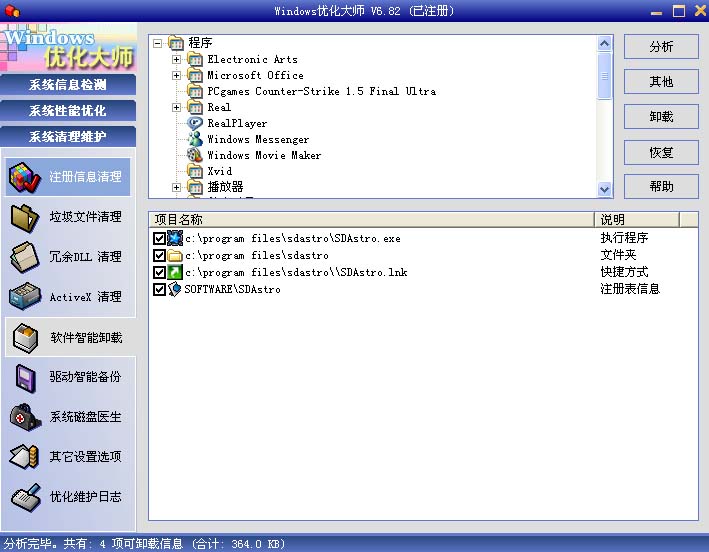Click tree scrollbar up arrow
Viewport: 709px width, 552px height.
(605, 43)
